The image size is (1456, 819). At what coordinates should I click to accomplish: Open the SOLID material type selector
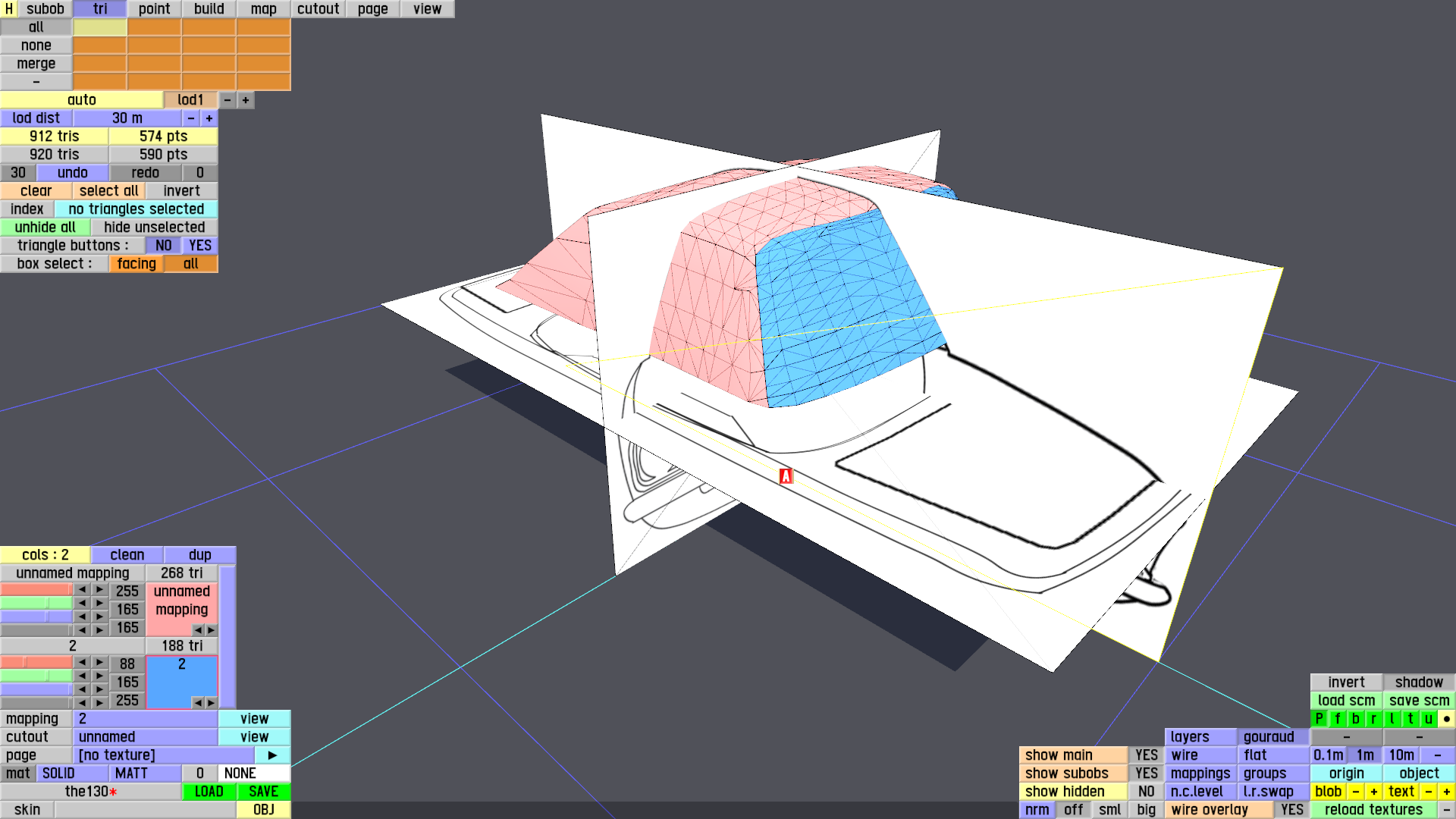[72, 773]
